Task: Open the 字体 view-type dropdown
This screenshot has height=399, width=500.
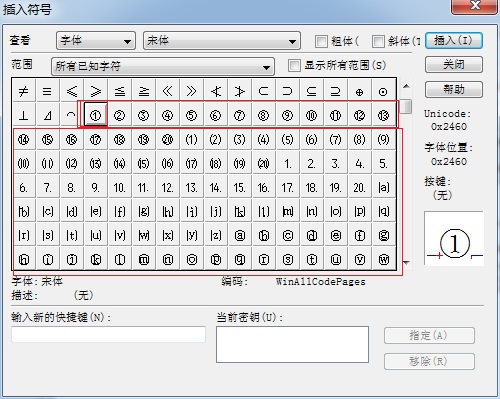Action: [96, 41]
